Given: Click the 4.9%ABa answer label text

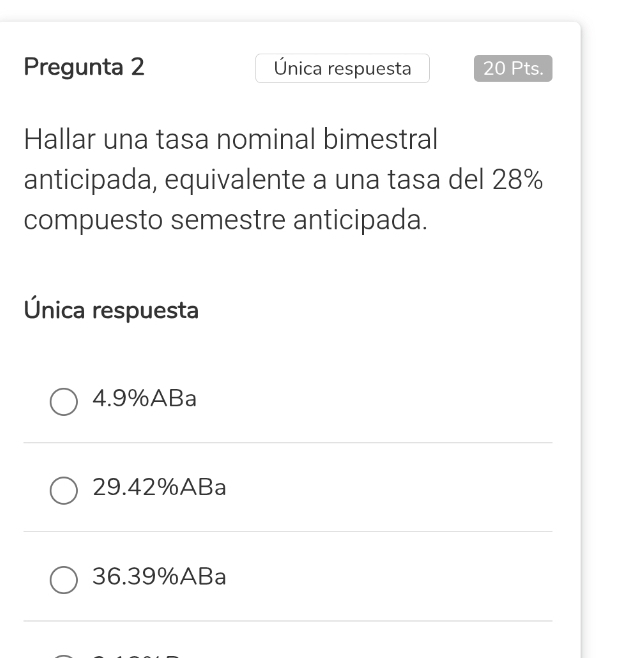Looking at the screenshot, I should (144, 400).
